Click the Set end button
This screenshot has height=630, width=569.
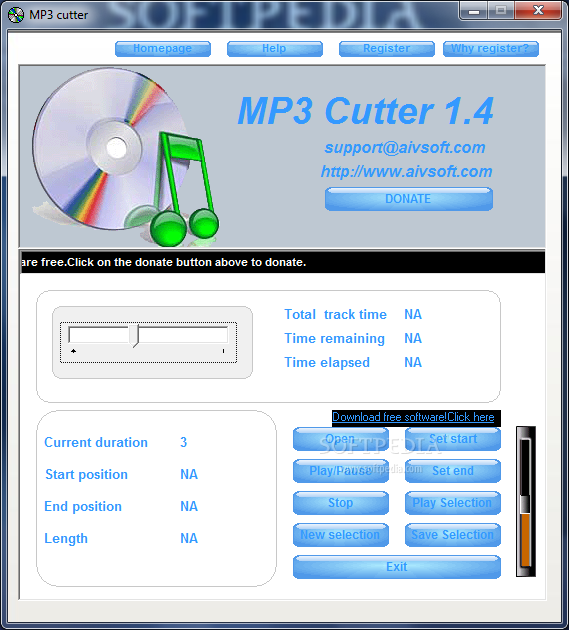[453, 471]
